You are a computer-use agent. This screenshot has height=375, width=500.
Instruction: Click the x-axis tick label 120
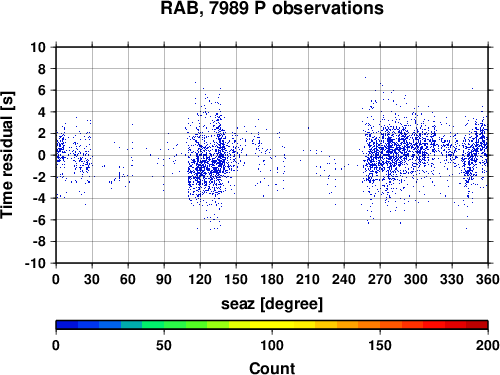(200, 279)
